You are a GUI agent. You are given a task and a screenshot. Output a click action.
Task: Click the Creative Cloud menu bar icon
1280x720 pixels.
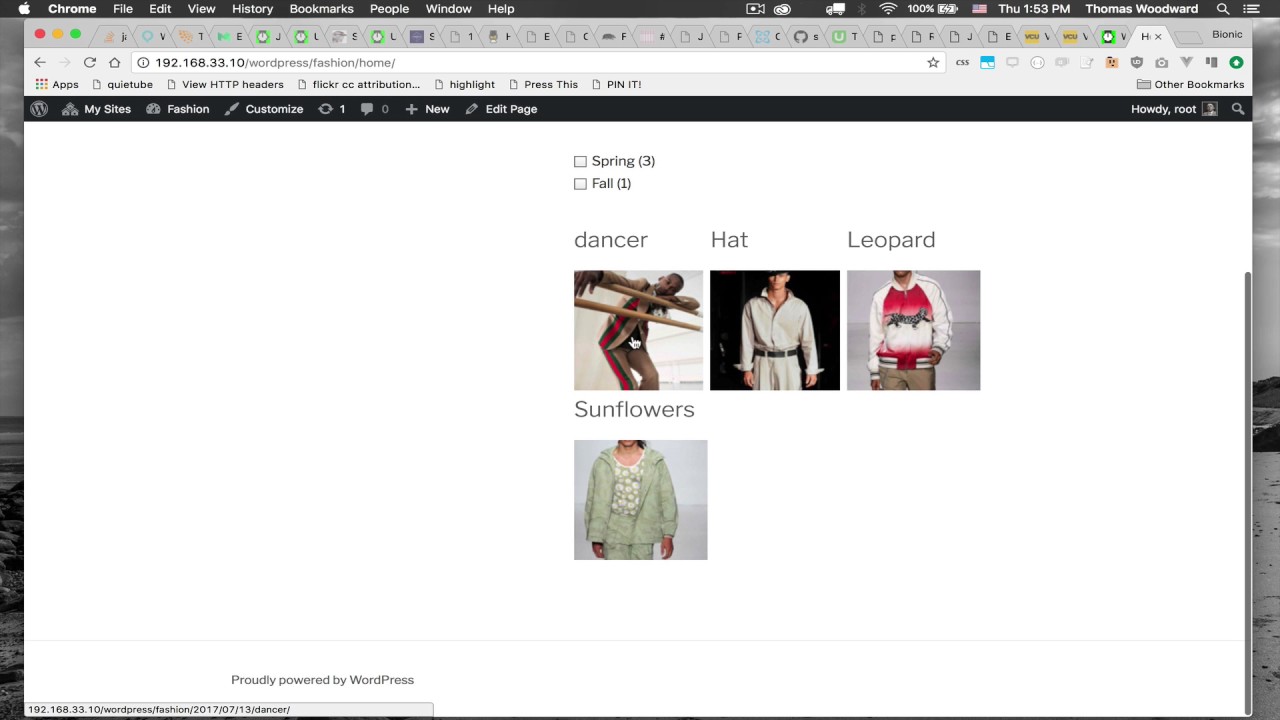pyautogui.click(x=783, y=9)
